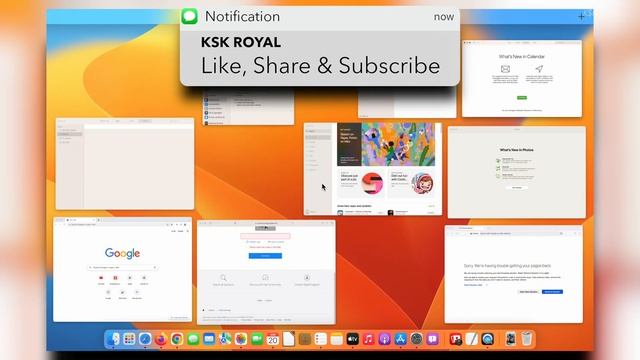Open Podcasts from the Dock
The height and width of the screenshot is (360, 640).
384,339
